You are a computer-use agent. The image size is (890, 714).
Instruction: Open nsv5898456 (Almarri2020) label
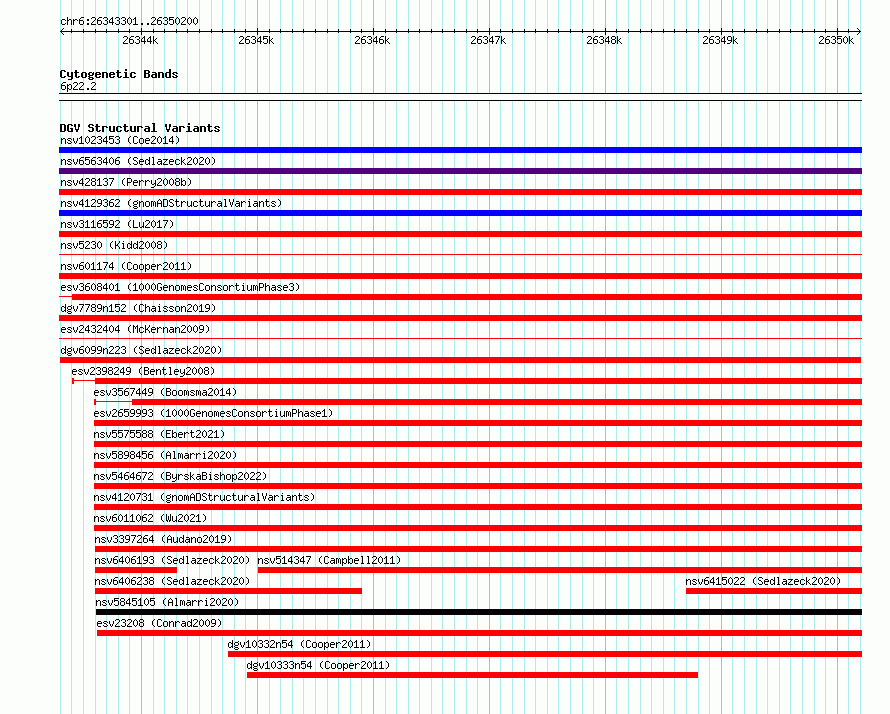click(x=165, y=455)
